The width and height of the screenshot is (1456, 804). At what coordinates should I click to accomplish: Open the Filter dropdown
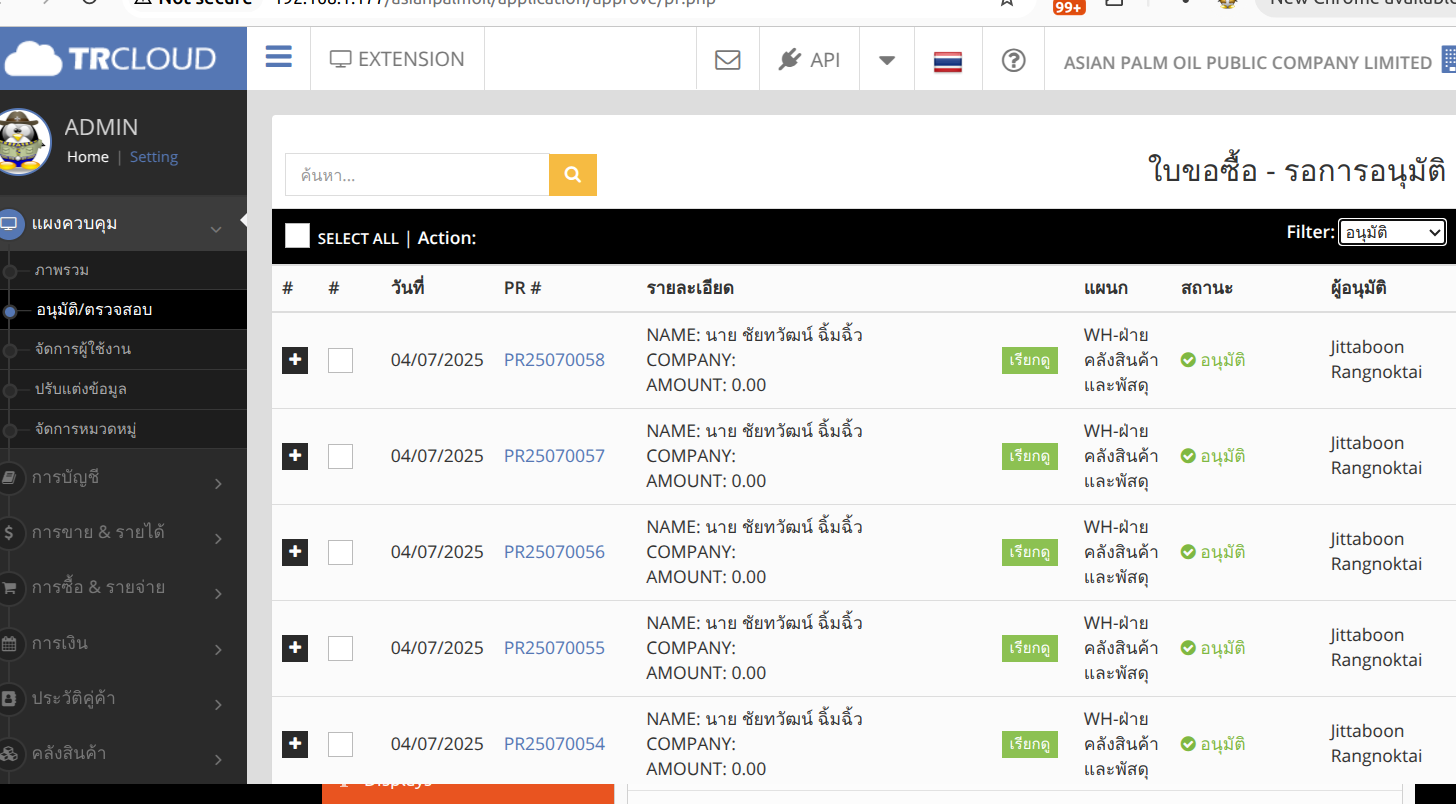pyautogui.click(x=1392, y=232)
